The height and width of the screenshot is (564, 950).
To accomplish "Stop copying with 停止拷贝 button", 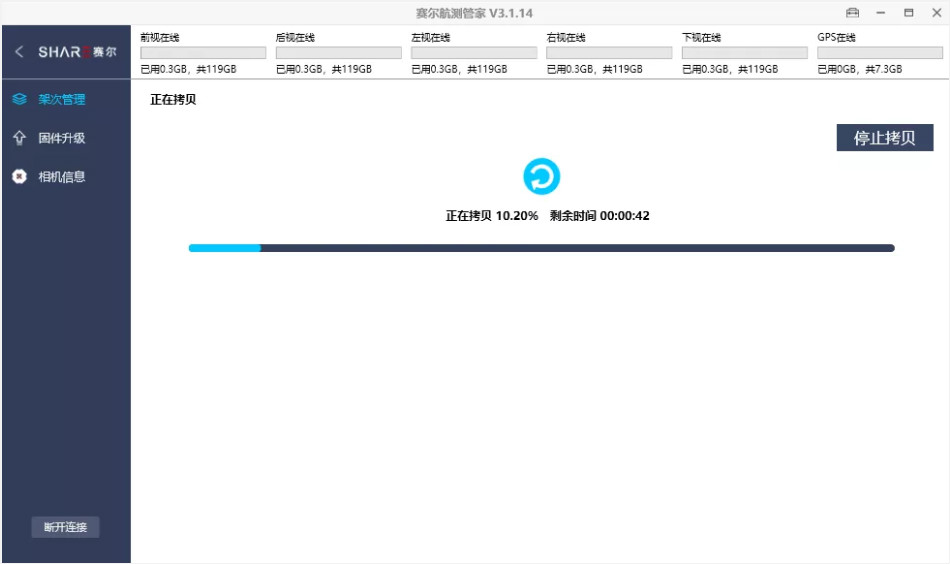I will (885, 138).
